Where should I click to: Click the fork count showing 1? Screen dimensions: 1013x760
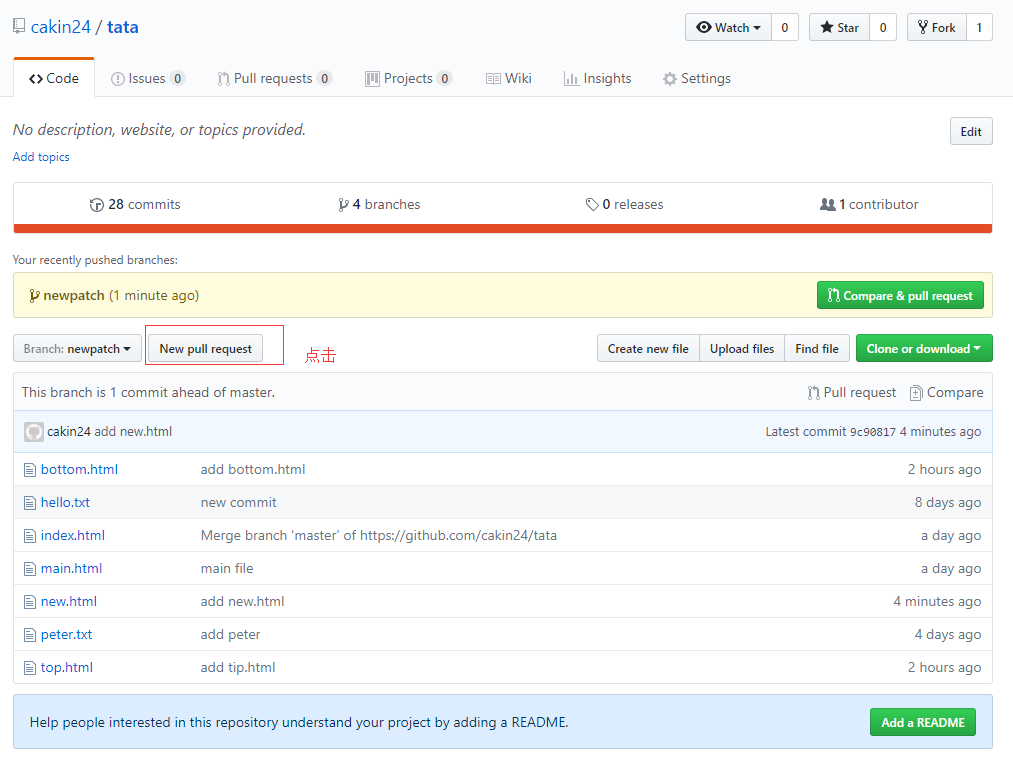[979, 27]
